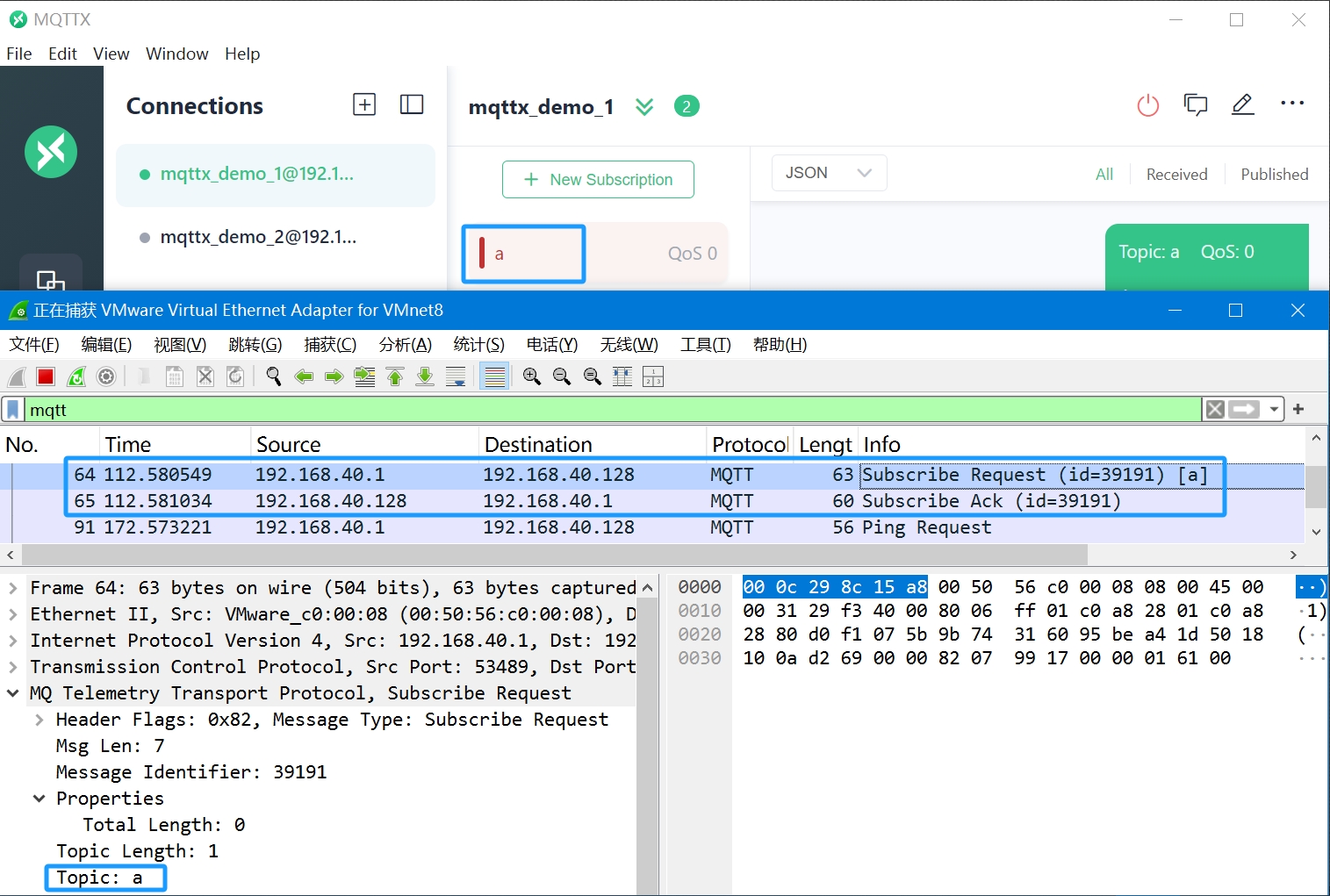Reload the capture file icon

[x=235, y=376]
